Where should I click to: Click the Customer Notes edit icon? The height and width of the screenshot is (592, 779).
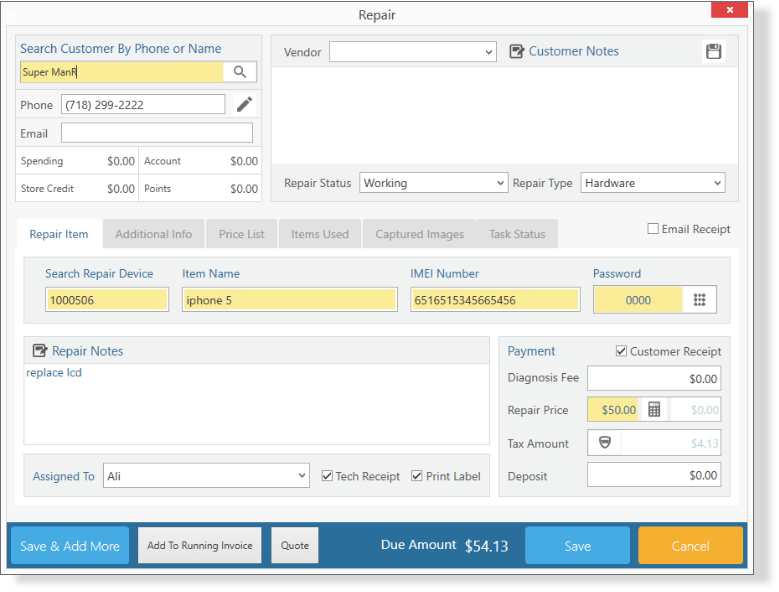[516, 51]
